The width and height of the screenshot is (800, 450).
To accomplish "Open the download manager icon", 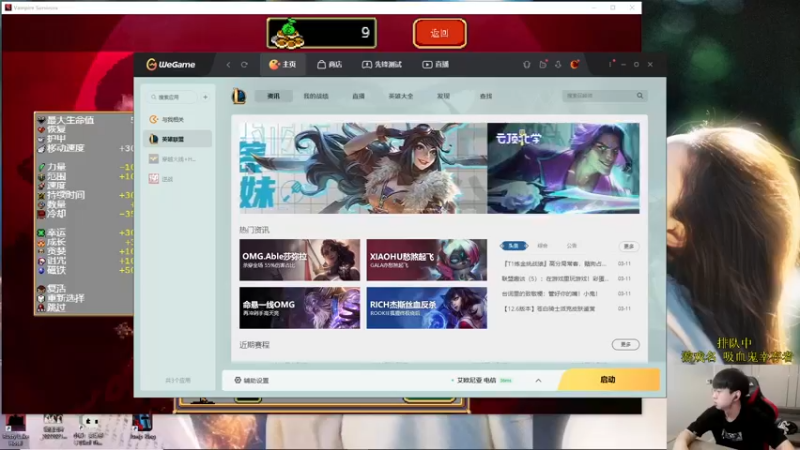I will point(558,64).
